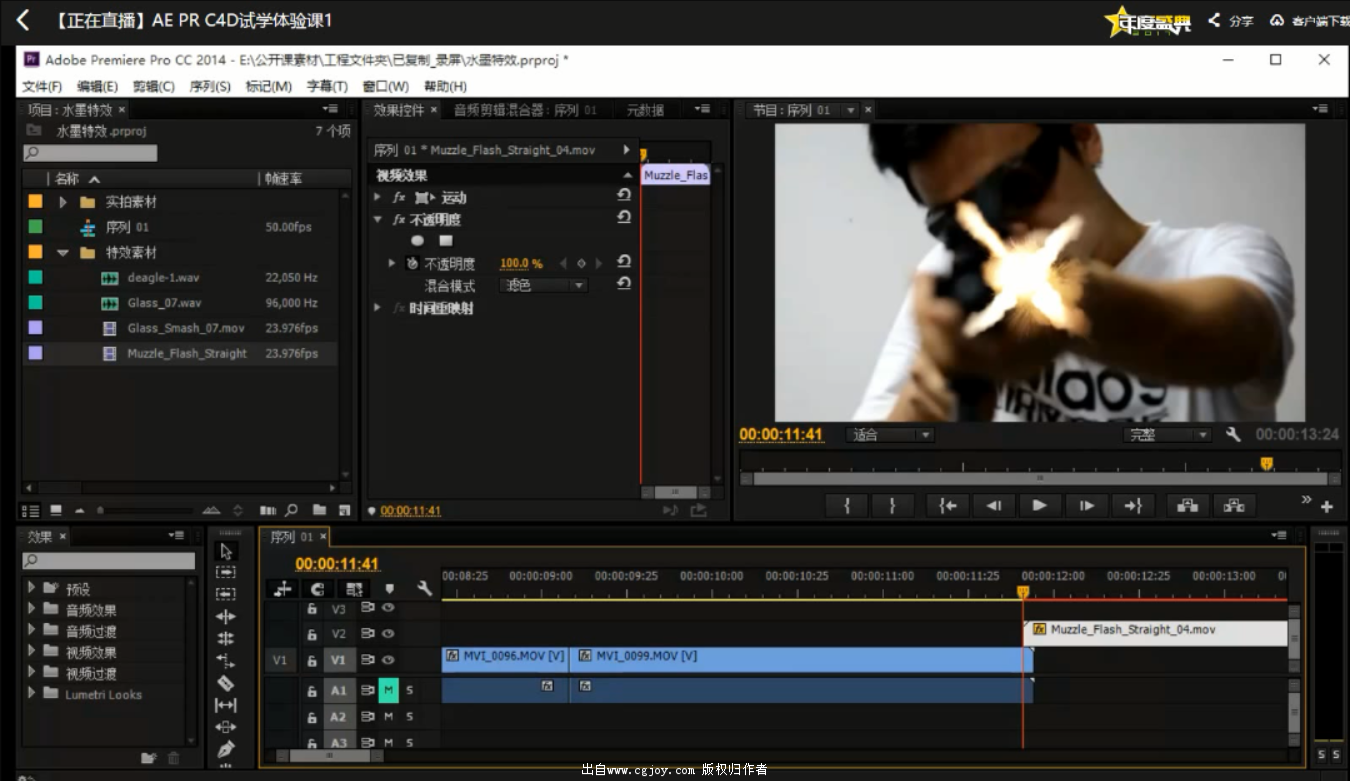1350x781 pixels.
Task: Open timeline display settings wrench
Action: 424,589
